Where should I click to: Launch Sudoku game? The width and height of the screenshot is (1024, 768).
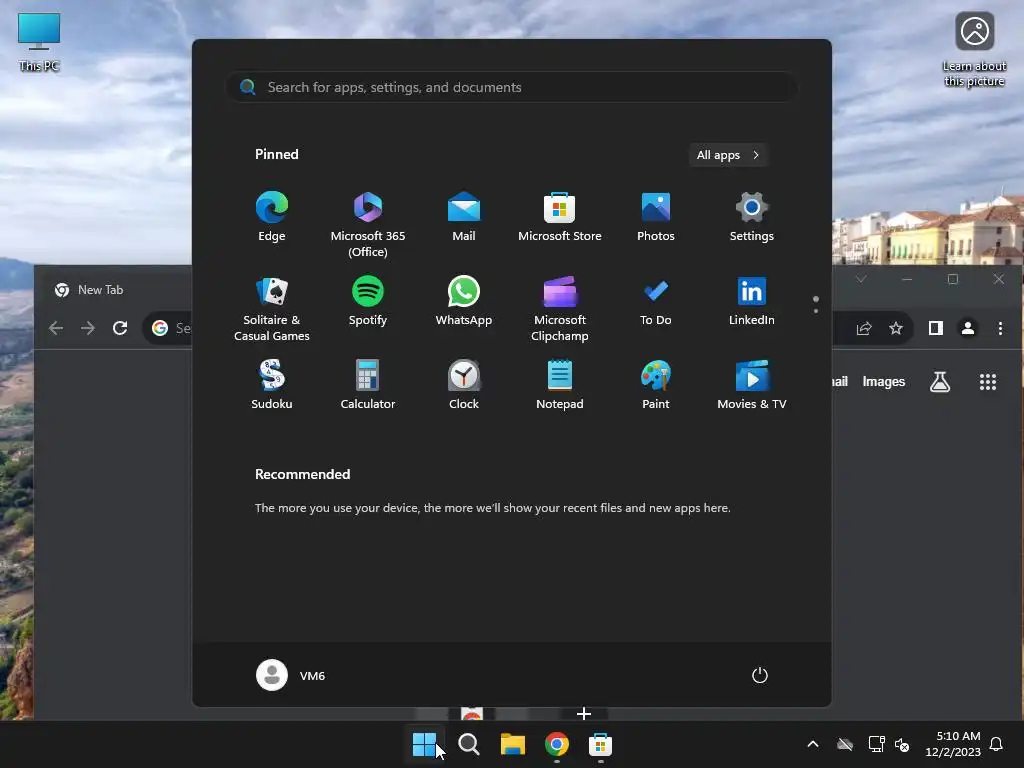pos(272,385)
